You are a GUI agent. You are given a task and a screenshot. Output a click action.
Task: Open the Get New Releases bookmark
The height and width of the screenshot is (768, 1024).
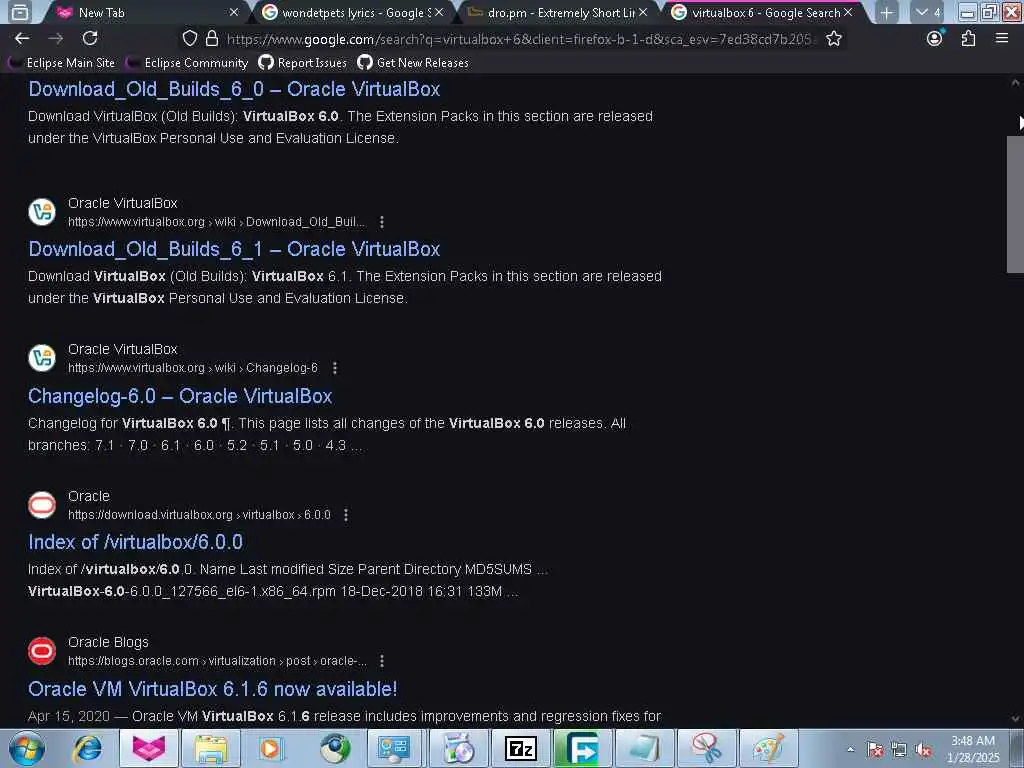[x=413, y=63]
